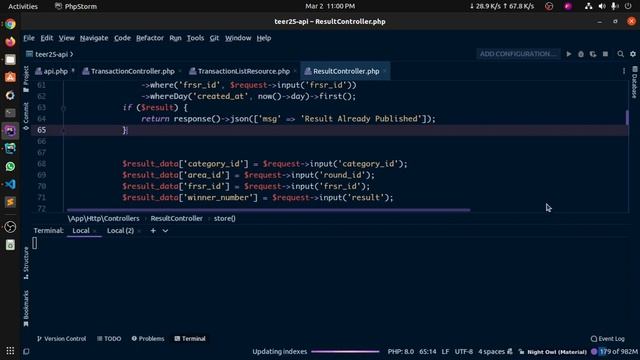The image size is (640, 360).
Task: Open the File menu
Action: pyautogui.click(x=29, y=38)
